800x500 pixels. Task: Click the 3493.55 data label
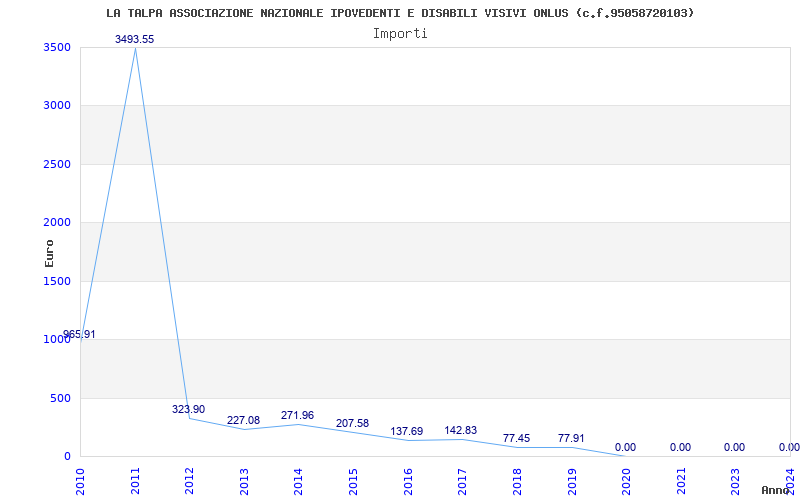[134, 39]
